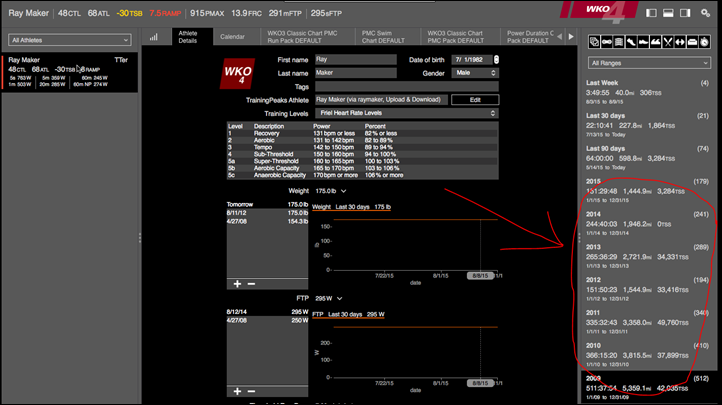The height and width of the screenshot is (405, 722).
Task: Select the 2010 range
Action: click(647, 355)
